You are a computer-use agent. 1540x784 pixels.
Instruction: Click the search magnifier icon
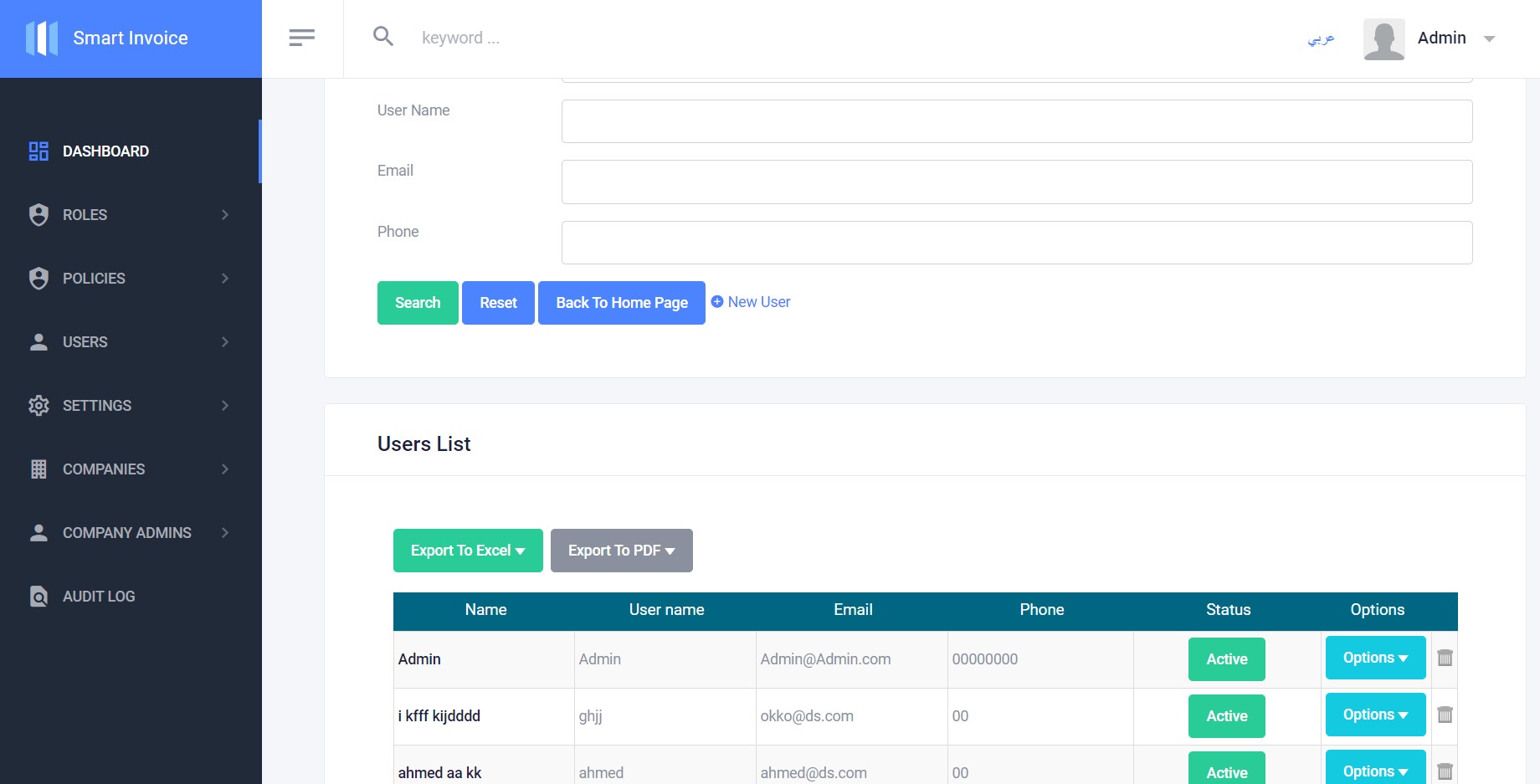(383, 36)
